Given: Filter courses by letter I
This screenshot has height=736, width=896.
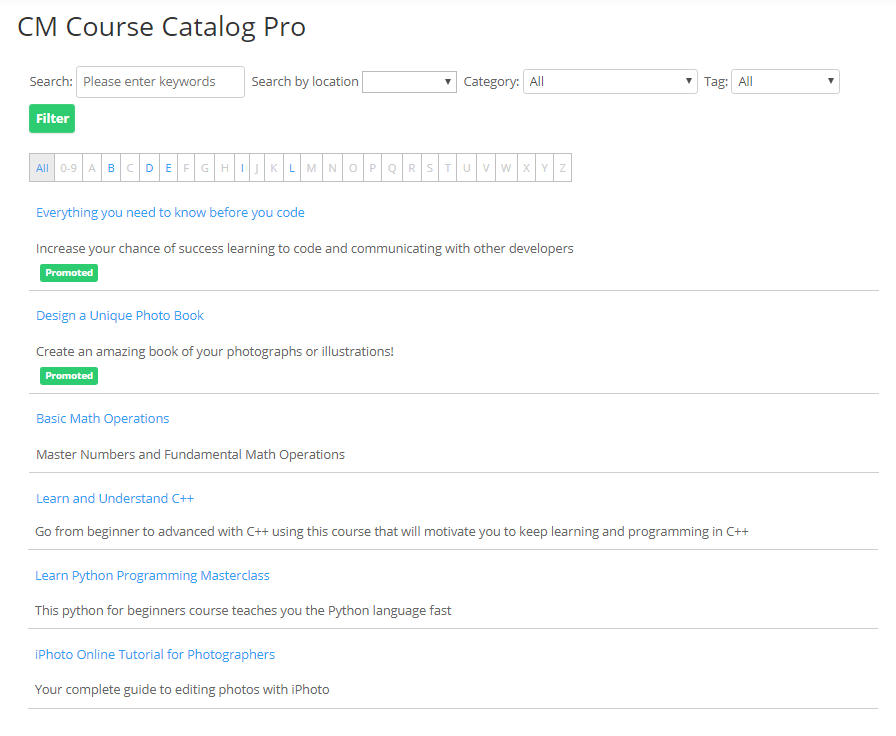Looking at the screenshot, I should coord(242,168).
